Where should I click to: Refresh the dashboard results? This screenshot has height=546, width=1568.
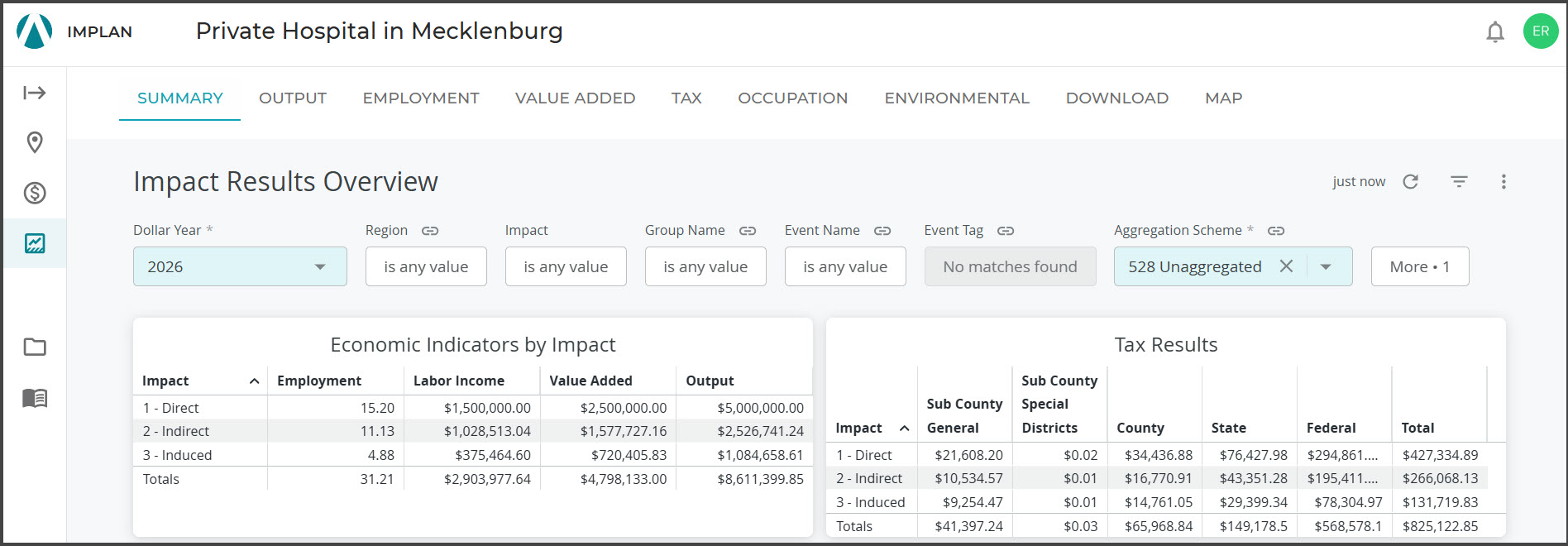coord(1411,181)
